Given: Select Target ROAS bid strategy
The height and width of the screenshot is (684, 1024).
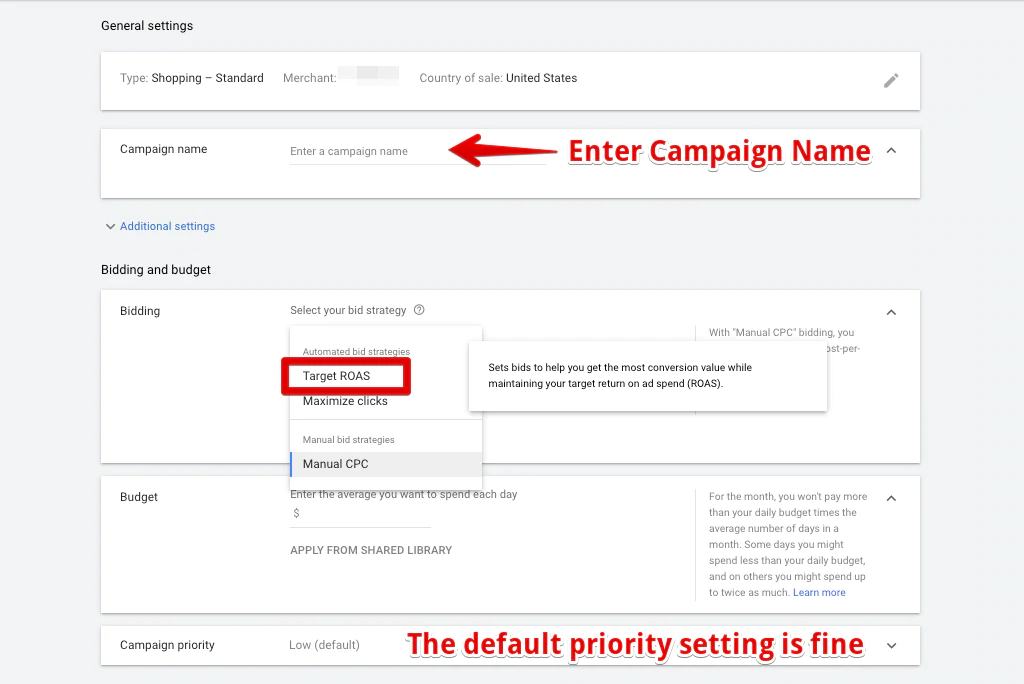Looking at the screenshot, I should click(337, 376).
